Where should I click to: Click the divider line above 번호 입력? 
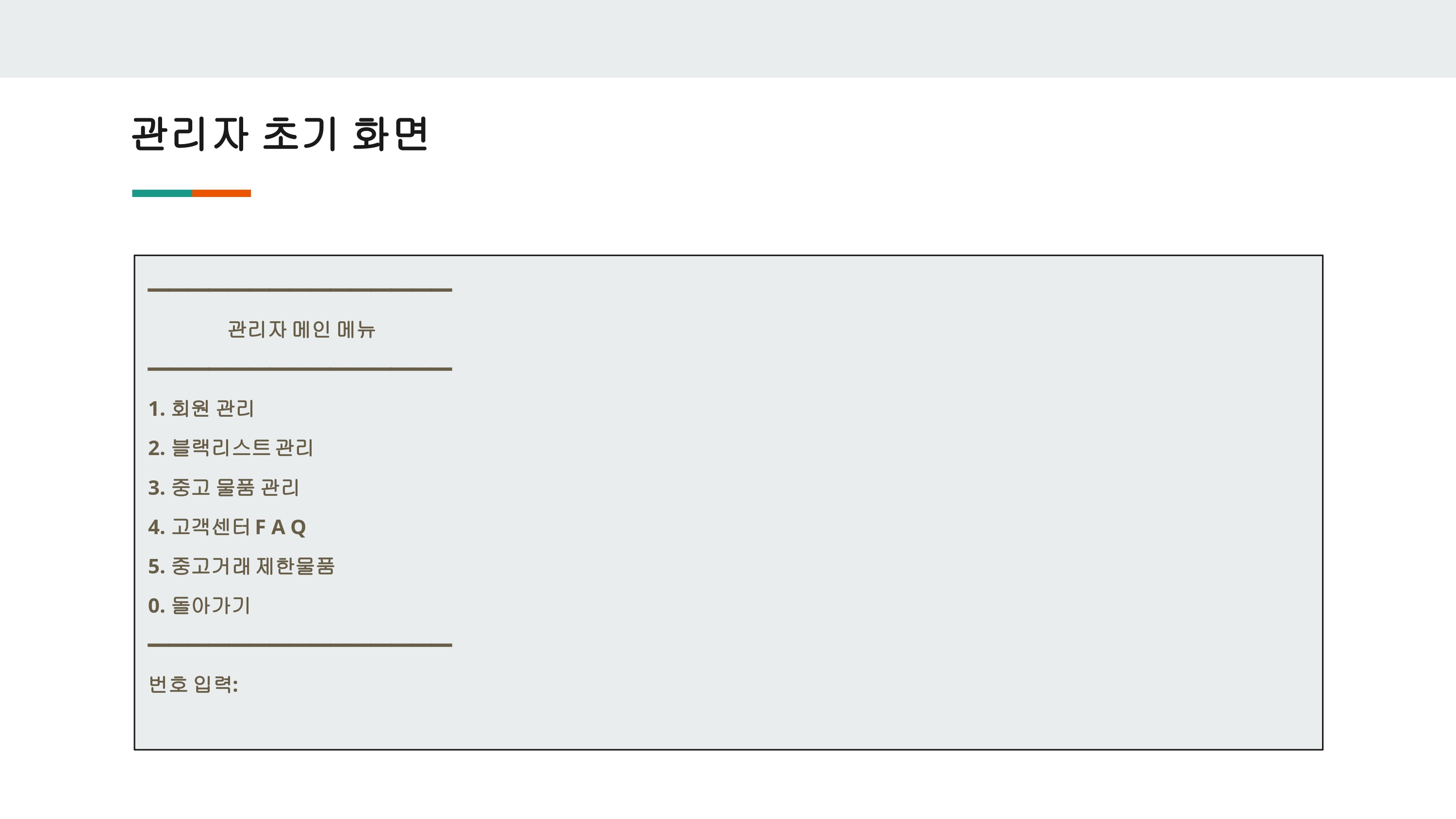(299, 645)
